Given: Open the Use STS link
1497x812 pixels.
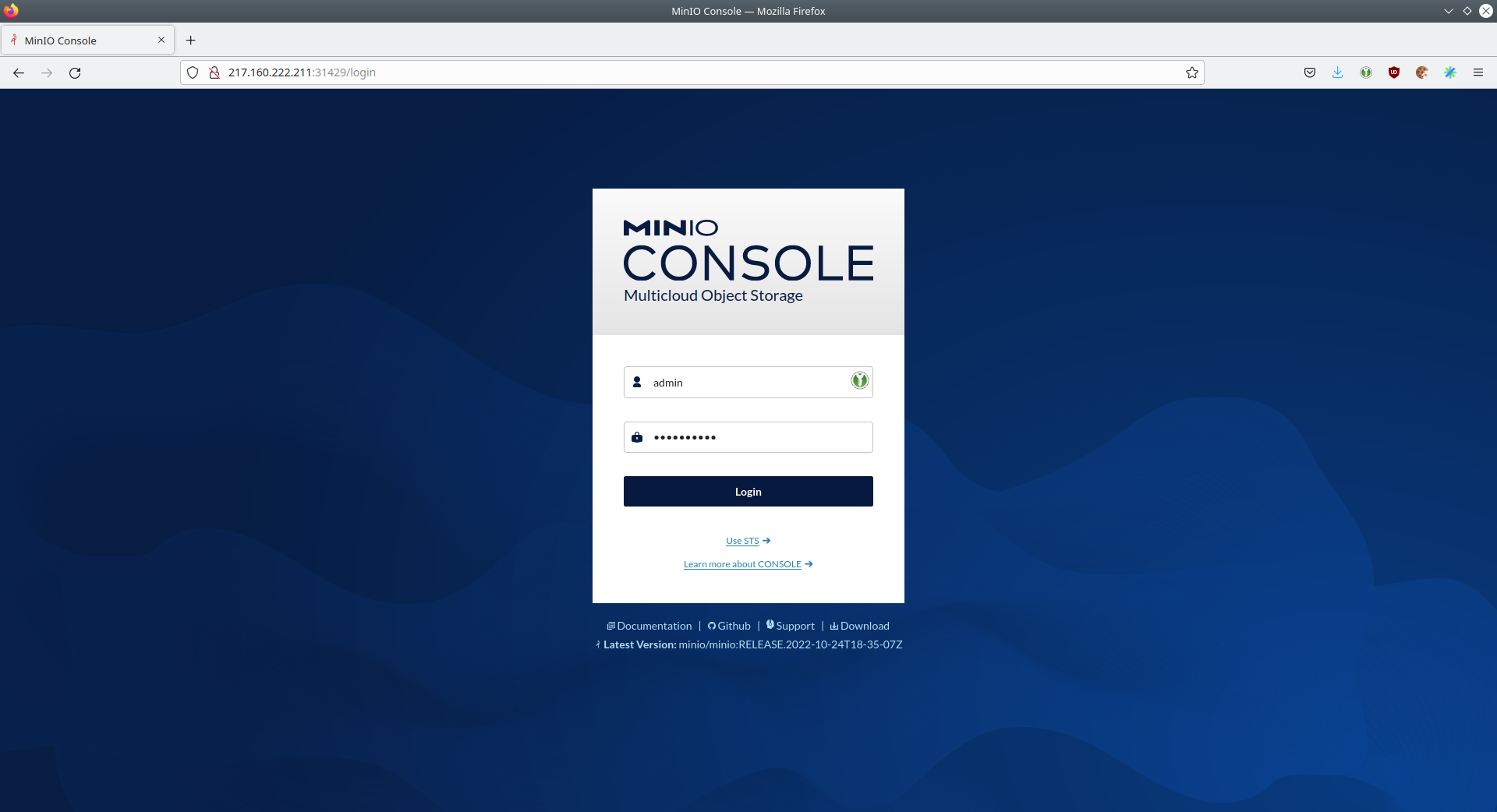Looking at the screenshot, I should tap(742, 541).
